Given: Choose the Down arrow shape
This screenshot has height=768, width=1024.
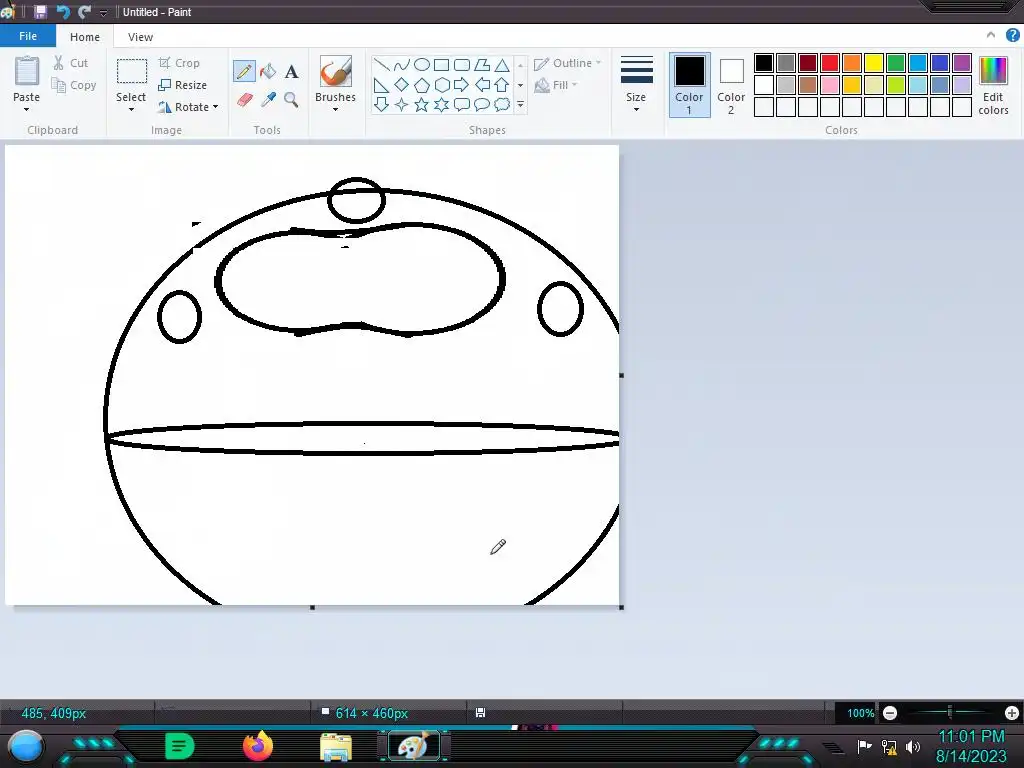Looking at the screenshot, I should 381,104.
